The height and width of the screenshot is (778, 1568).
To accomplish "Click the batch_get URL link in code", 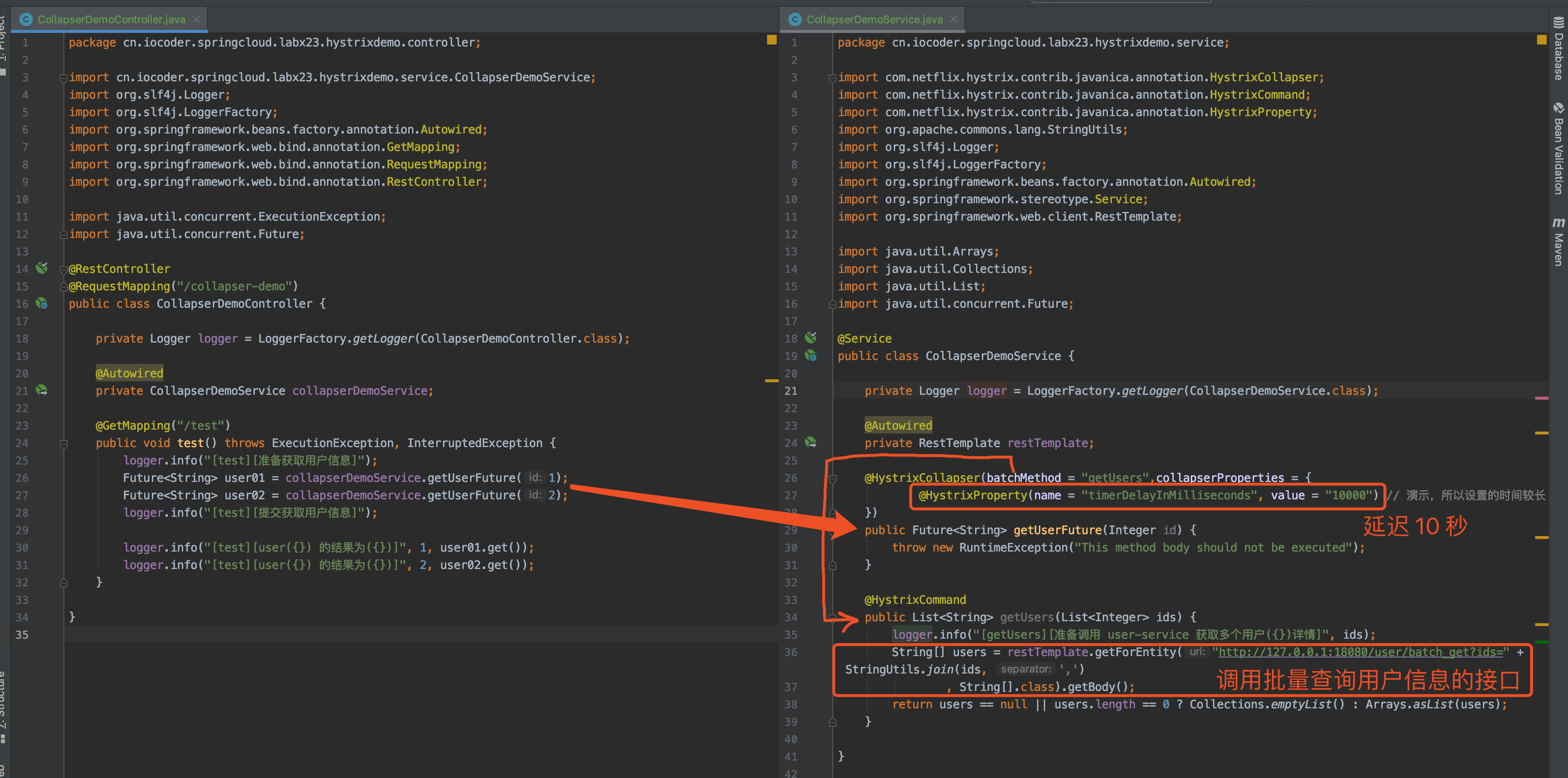I will (1361, 652).
